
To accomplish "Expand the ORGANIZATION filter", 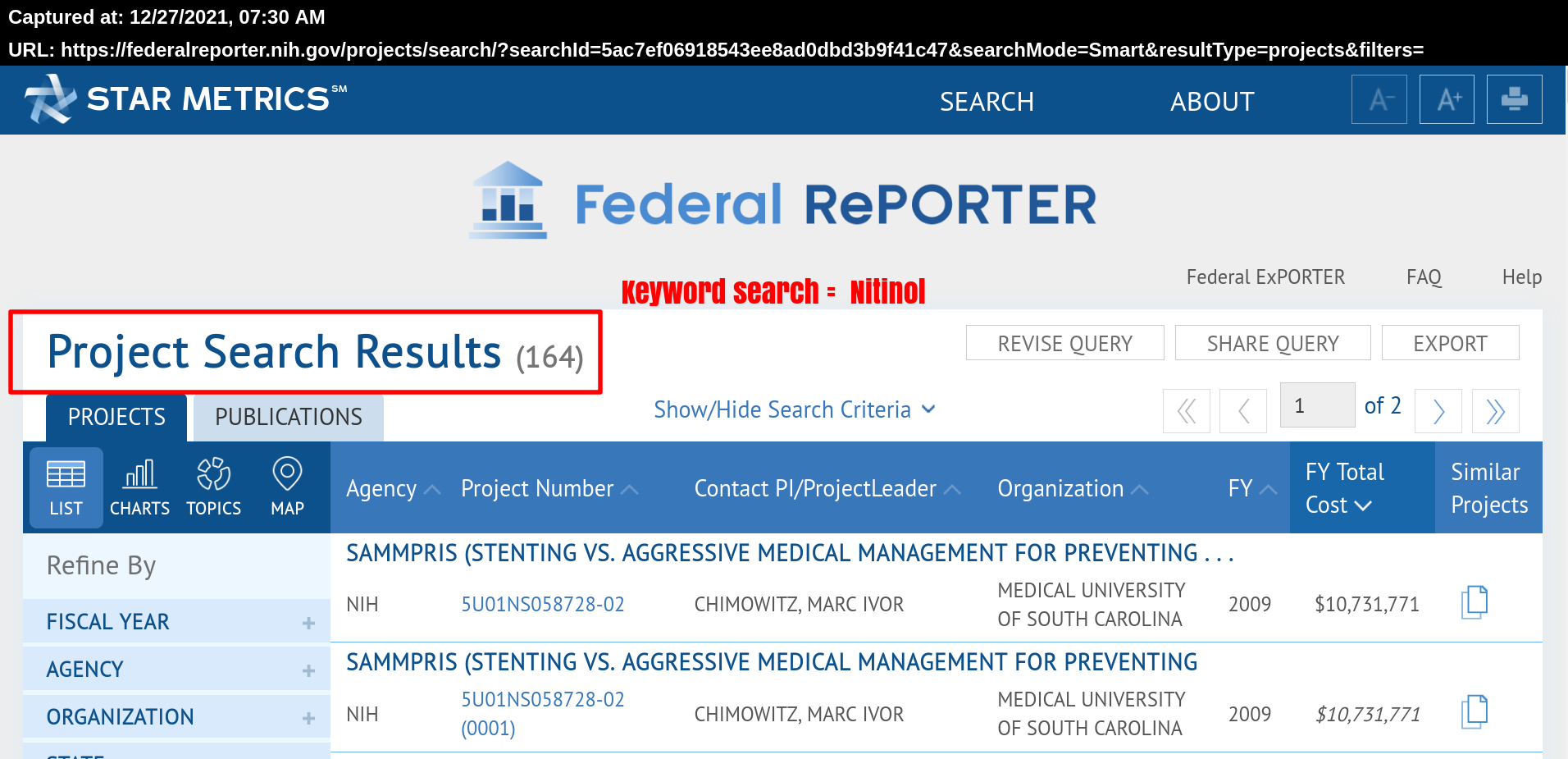I will pos(176,716).
